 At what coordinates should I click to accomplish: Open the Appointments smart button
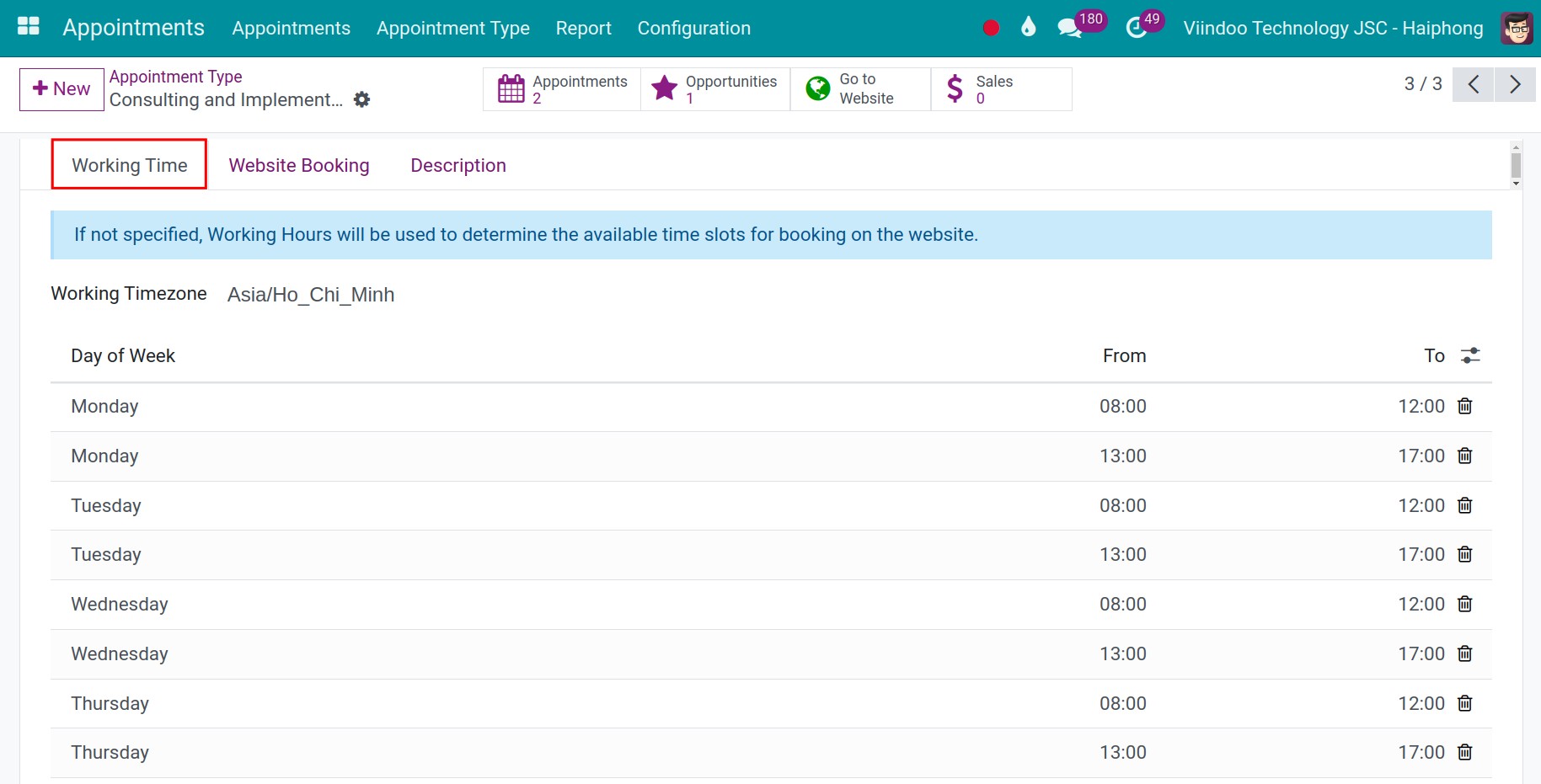[562, 88]
